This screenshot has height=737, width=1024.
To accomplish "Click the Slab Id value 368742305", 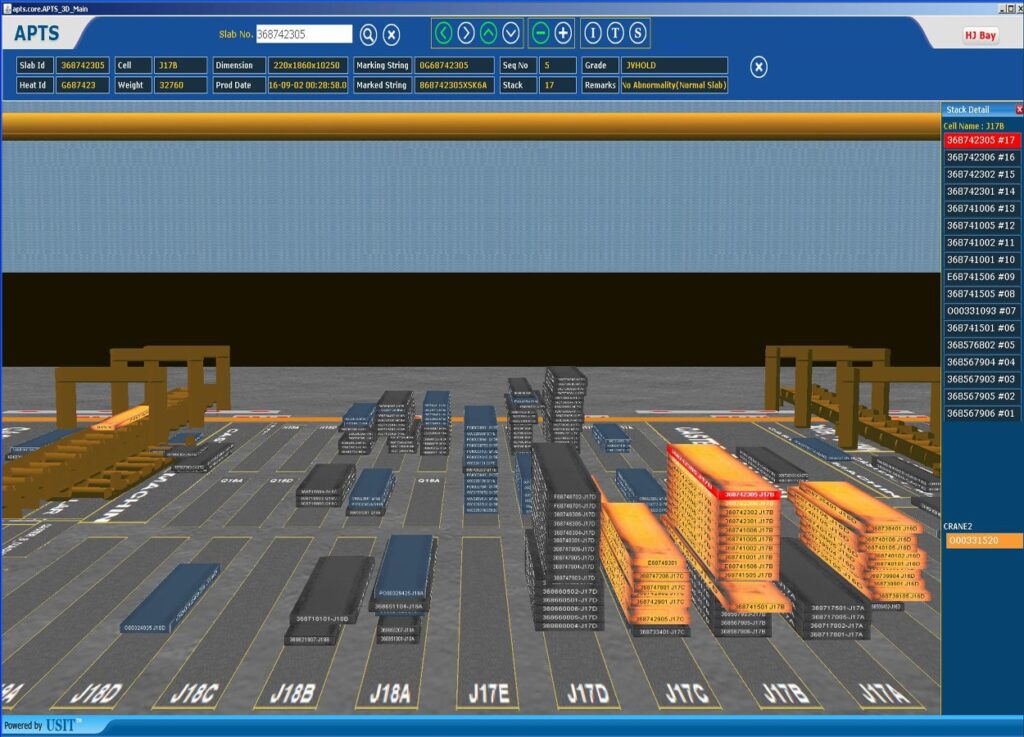I will point(82,65).
